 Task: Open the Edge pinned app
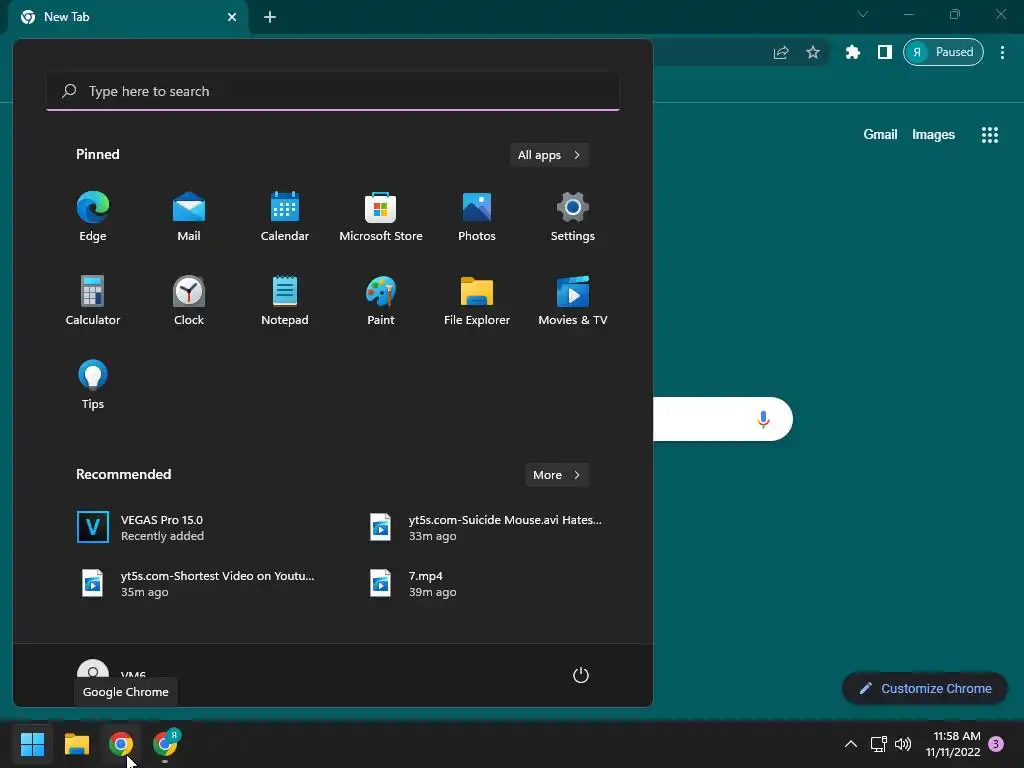(93, 216)
